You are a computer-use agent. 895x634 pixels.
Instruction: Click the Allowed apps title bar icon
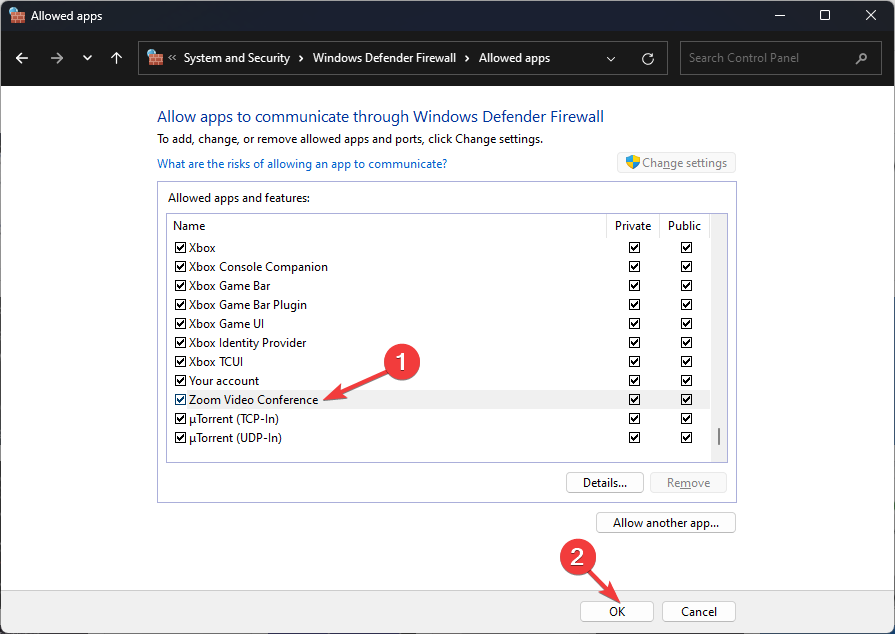pyautogui.click(x=16, y=15)
